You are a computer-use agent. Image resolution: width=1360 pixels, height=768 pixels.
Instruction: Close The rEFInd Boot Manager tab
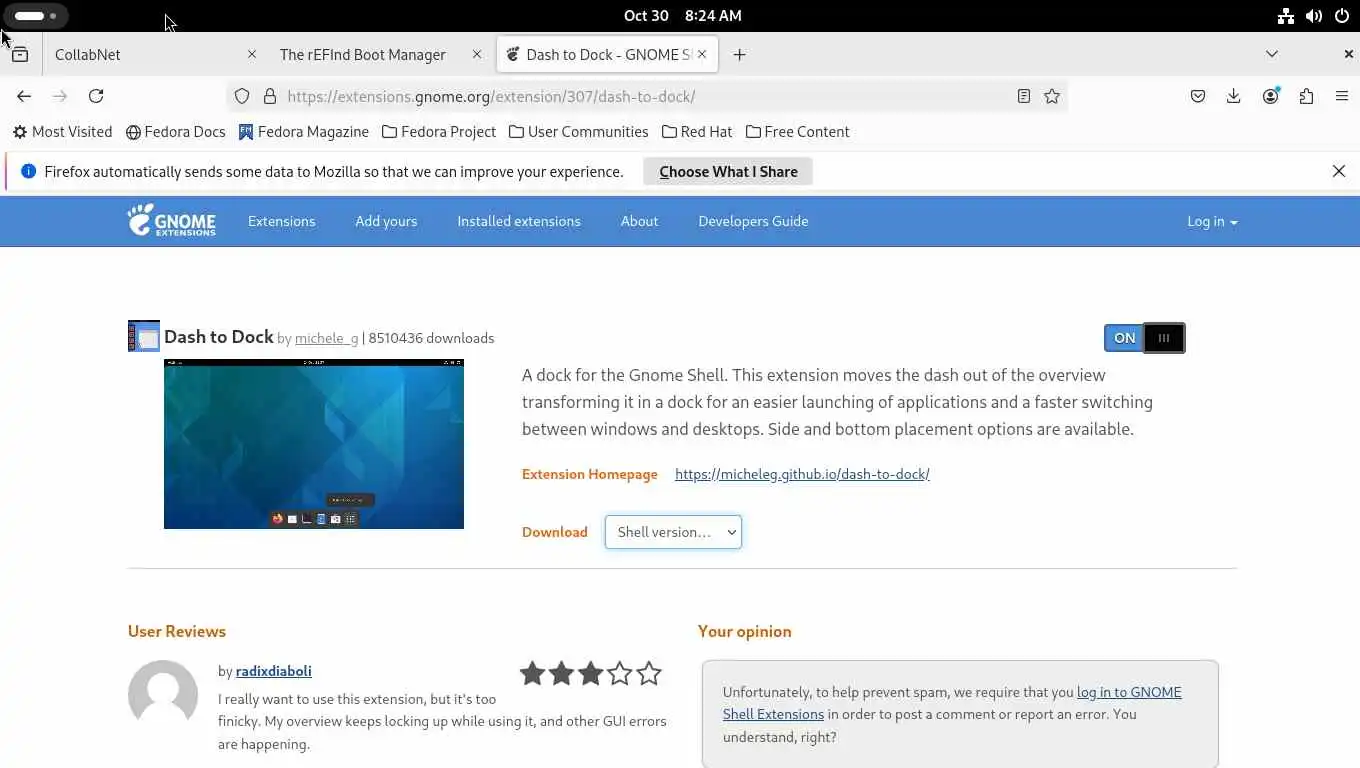pyautogui.click(x=477, y=54)
